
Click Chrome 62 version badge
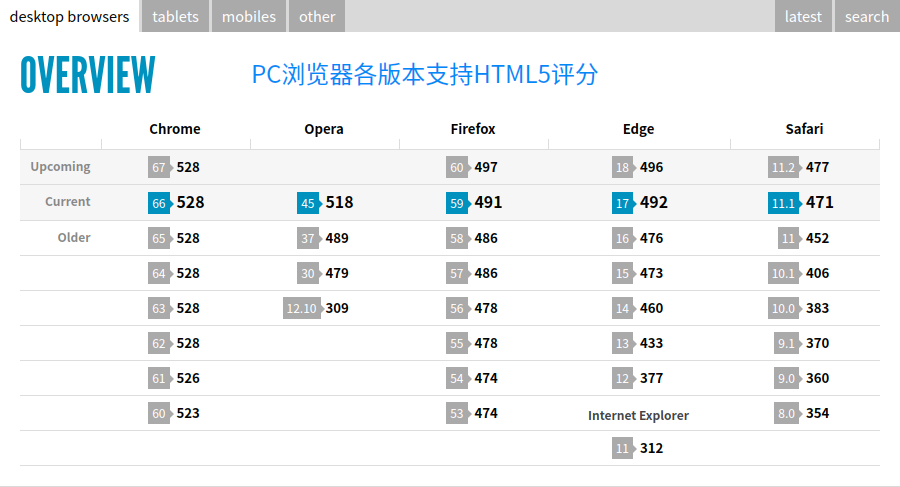click(159, 343)
